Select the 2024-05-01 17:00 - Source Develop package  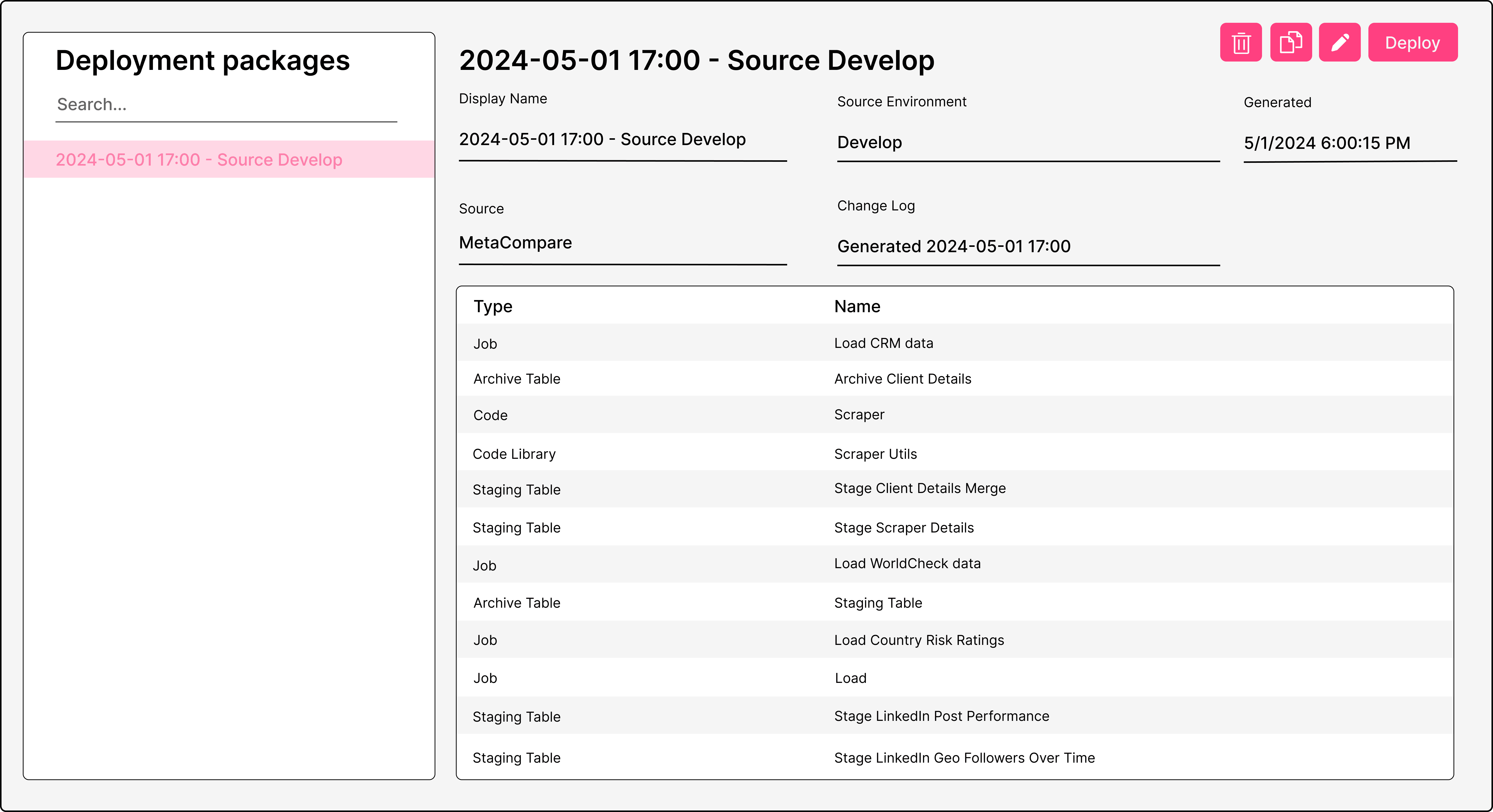229,159
